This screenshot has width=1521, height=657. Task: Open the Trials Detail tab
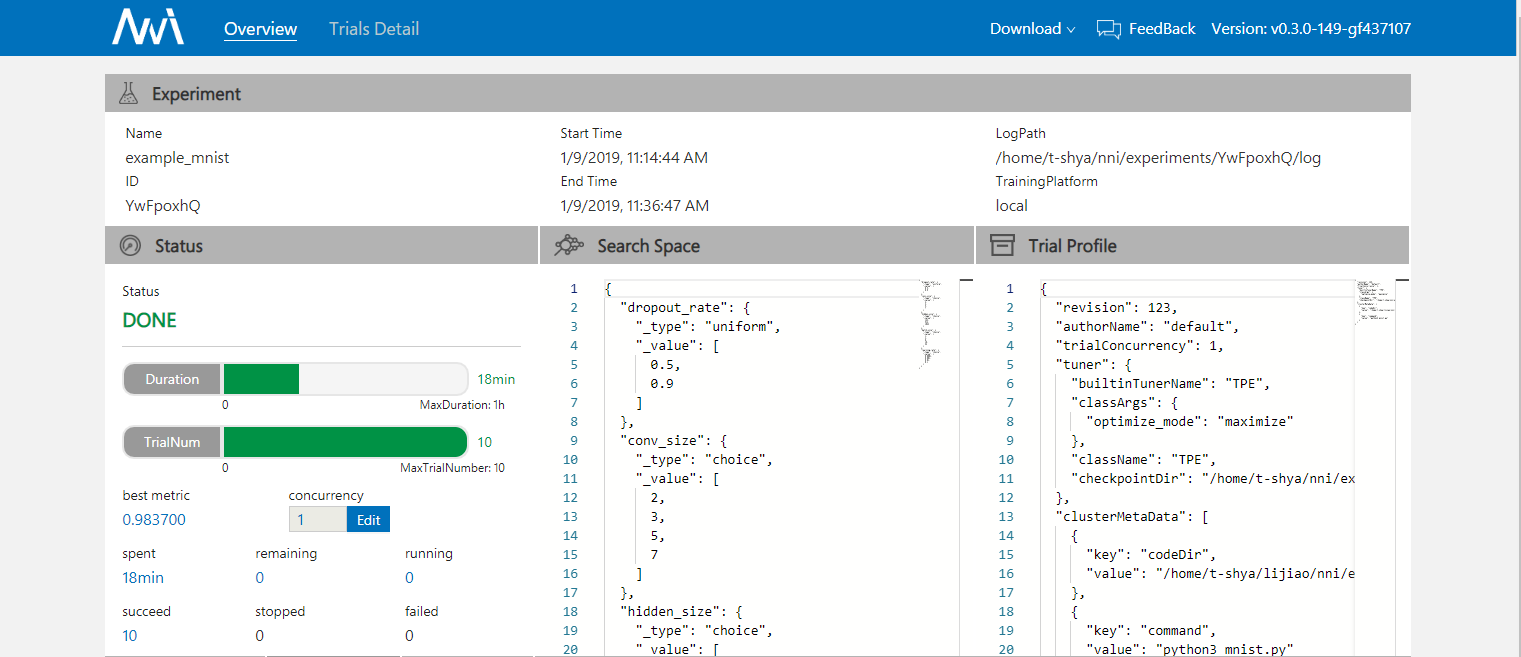pos(374,29)
